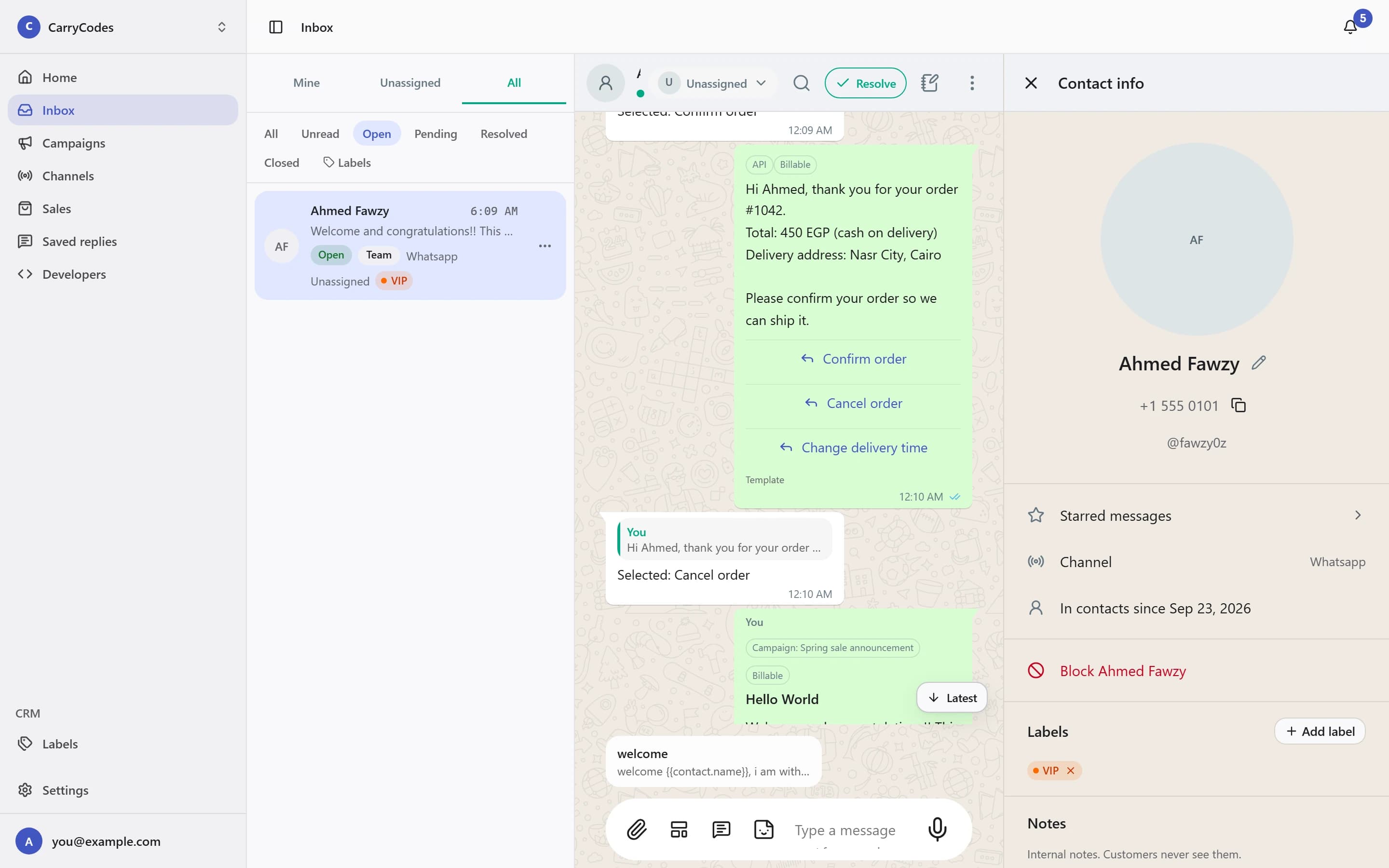Viewport: 1389px width, 868px height.
Task: Go to Campaigns in the sidebar
Action: coord(123,143)
